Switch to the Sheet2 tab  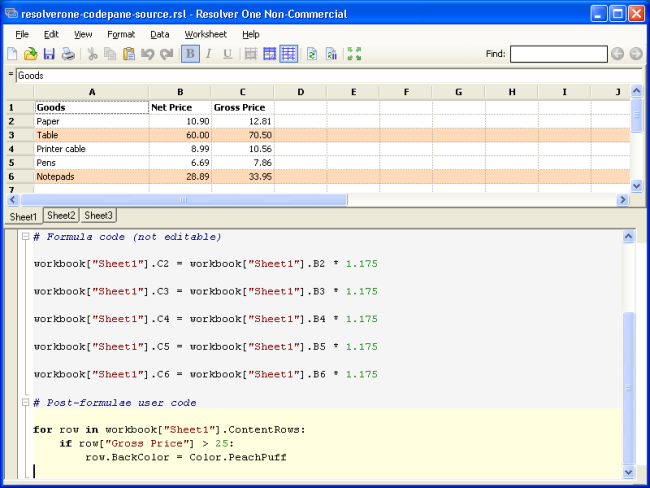pos(61,215)
